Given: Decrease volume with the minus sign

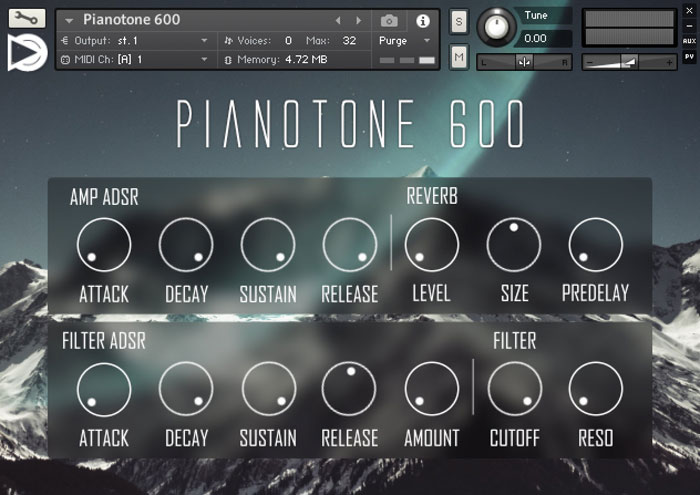Looking at the screenshot, I should pos(590,62).
